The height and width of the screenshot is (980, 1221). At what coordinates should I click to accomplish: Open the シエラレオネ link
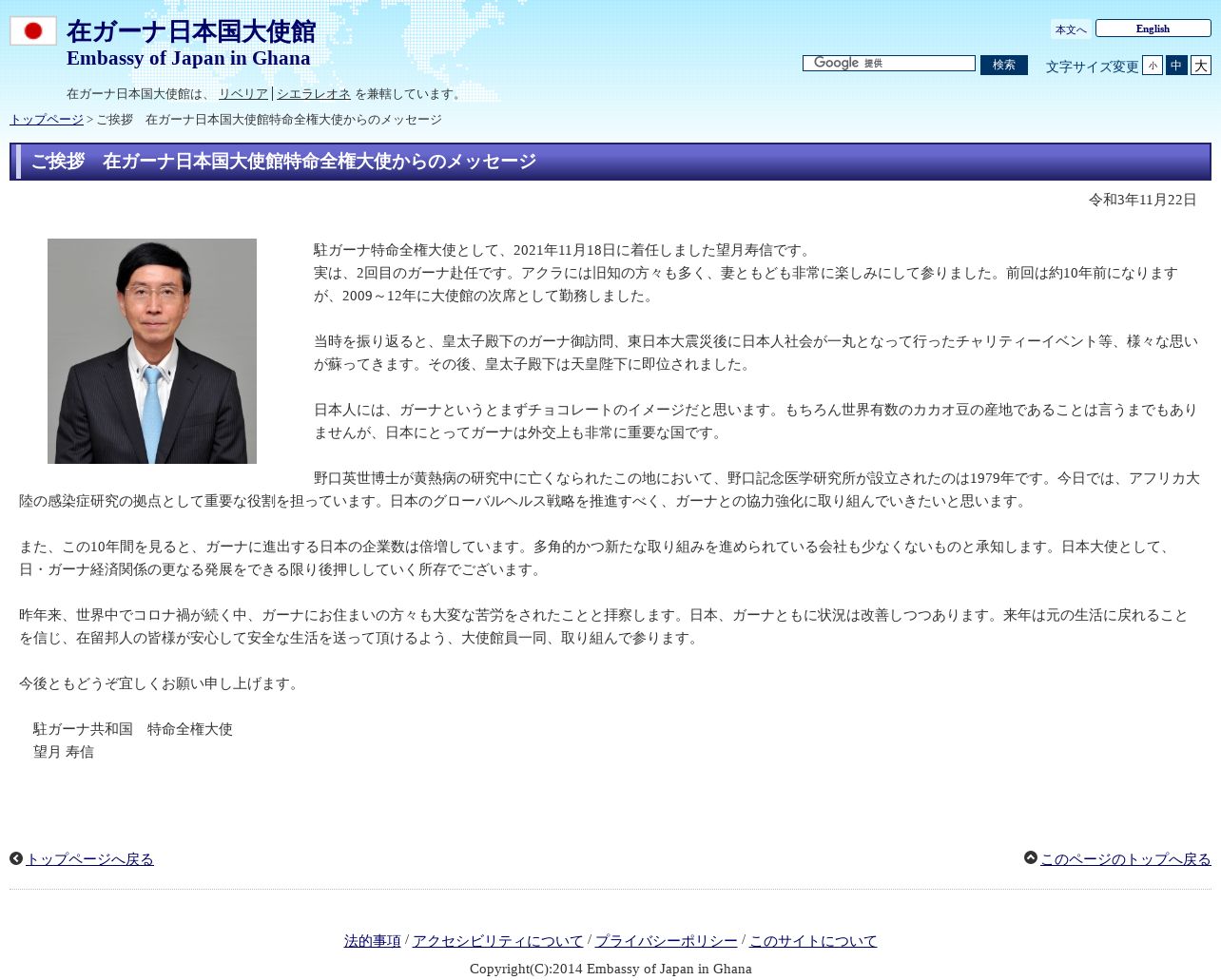click(314, 94)
